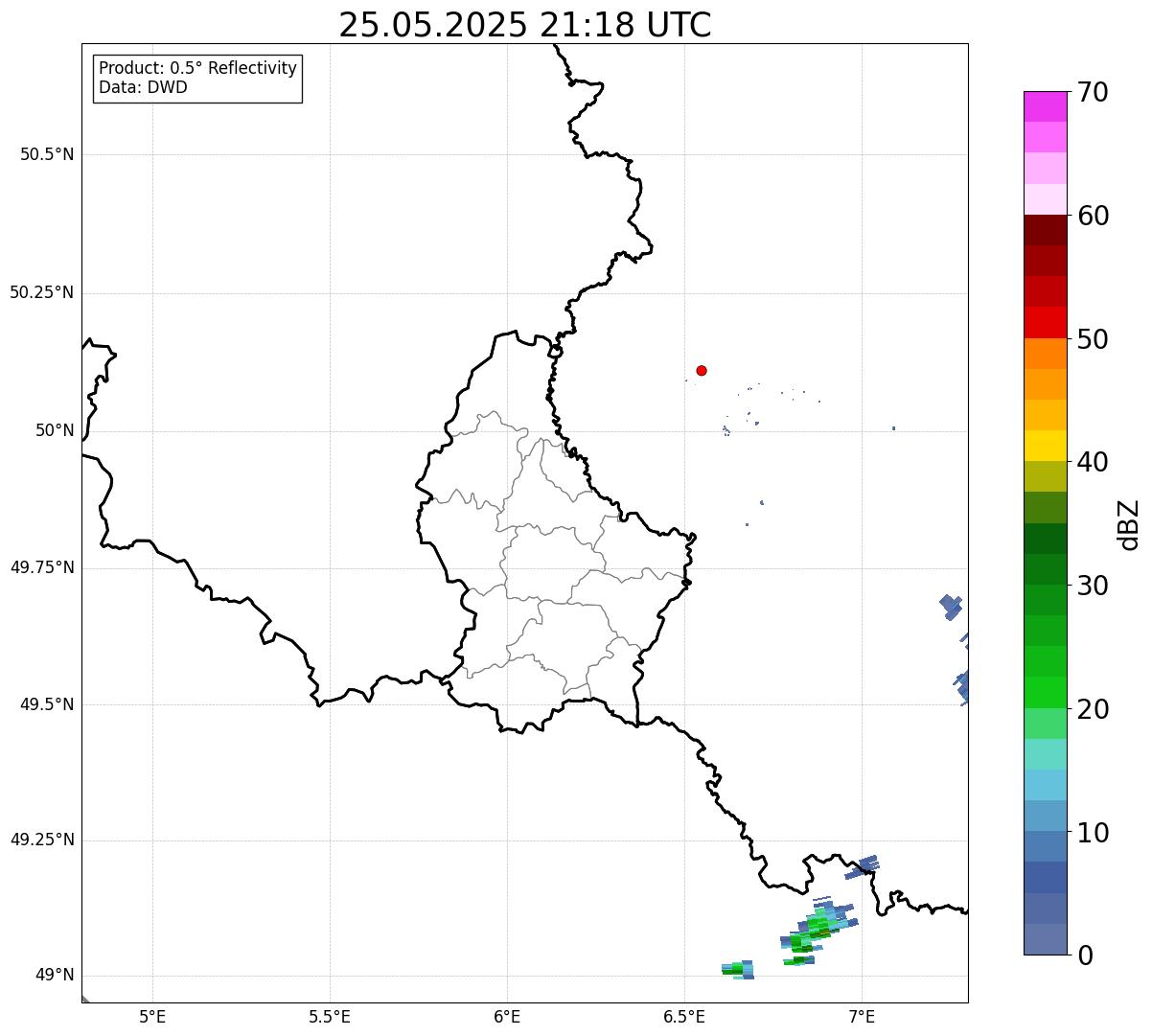Click the colorbar tick label 20
1152x1036 pixels.
1093,709
